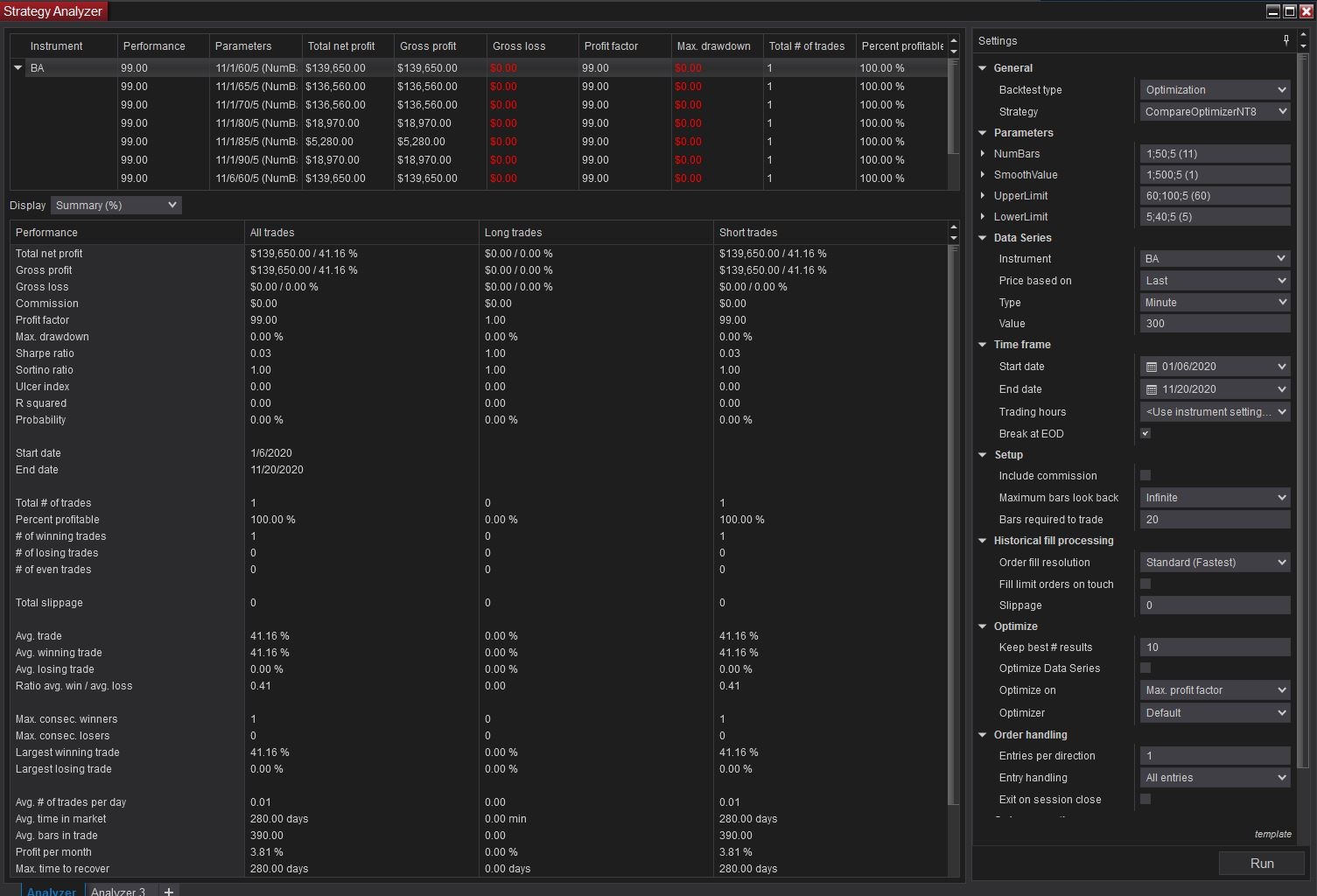Enable Fill limit orders on touch
Screen dimensions: 1317x896
coord(1145,584)
